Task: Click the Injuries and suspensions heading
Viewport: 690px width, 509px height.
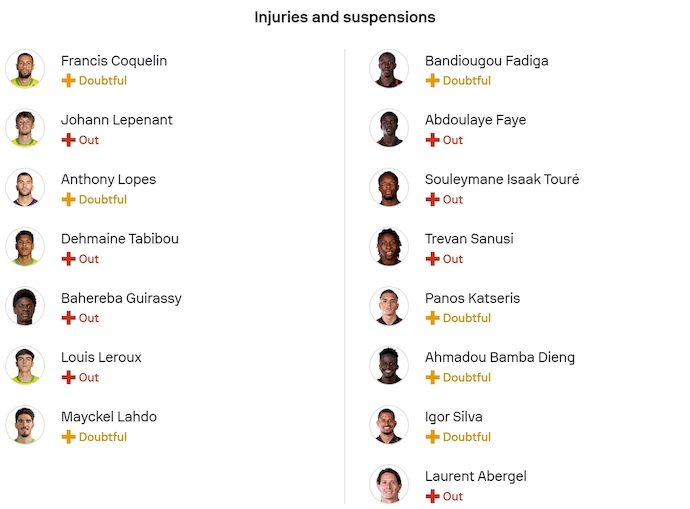Action: click(x=345, y=18)
